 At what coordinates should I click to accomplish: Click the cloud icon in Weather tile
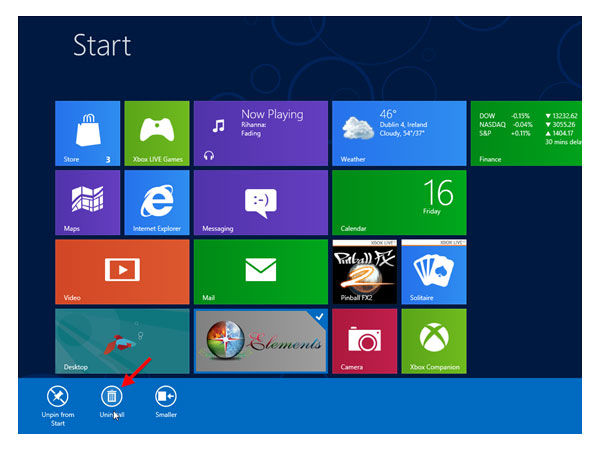(x=358, y=128)
